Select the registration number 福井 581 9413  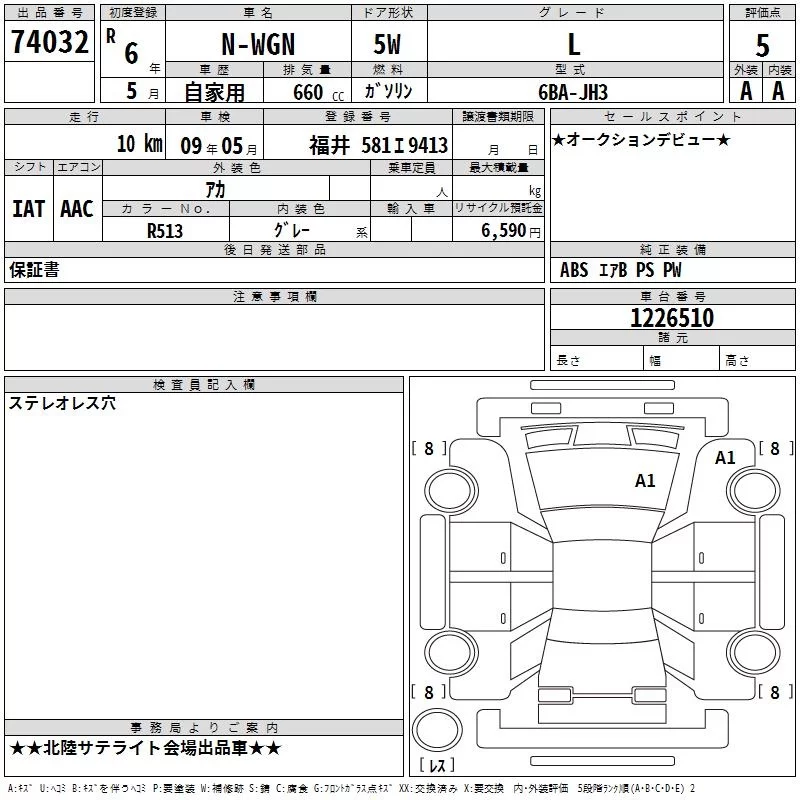(x=379, y=145)
